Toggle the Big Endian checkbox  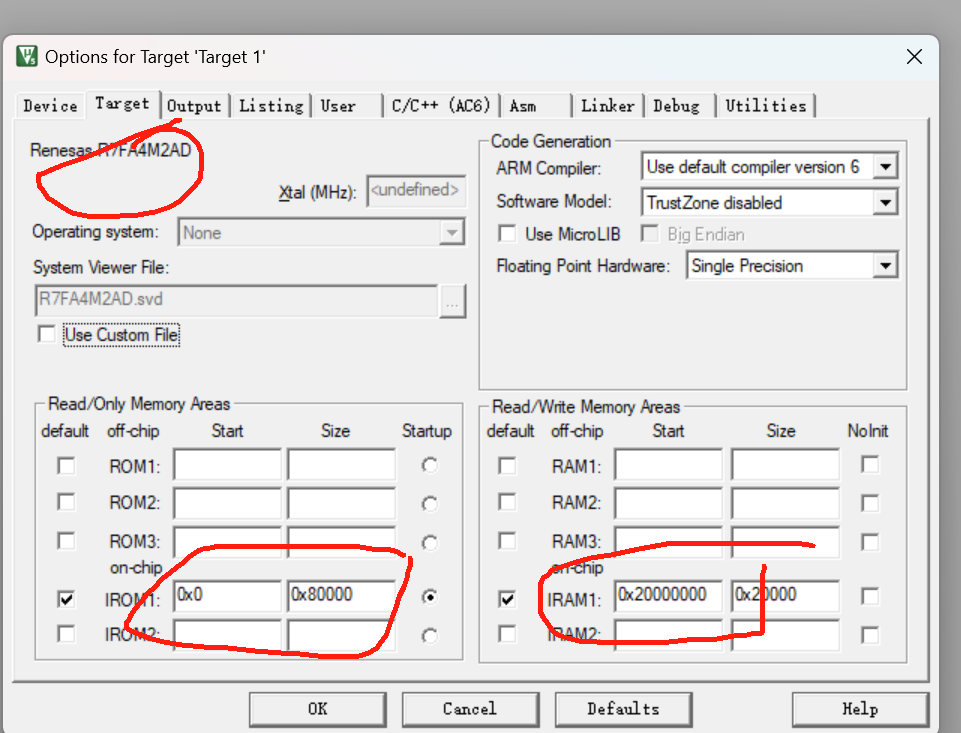coord(649,234)
